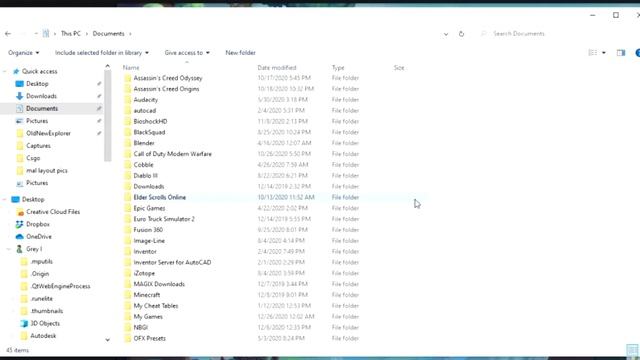Select the Autodesk folder in the tree
Screen dimensions: 640x360
(x=43, y=336)
